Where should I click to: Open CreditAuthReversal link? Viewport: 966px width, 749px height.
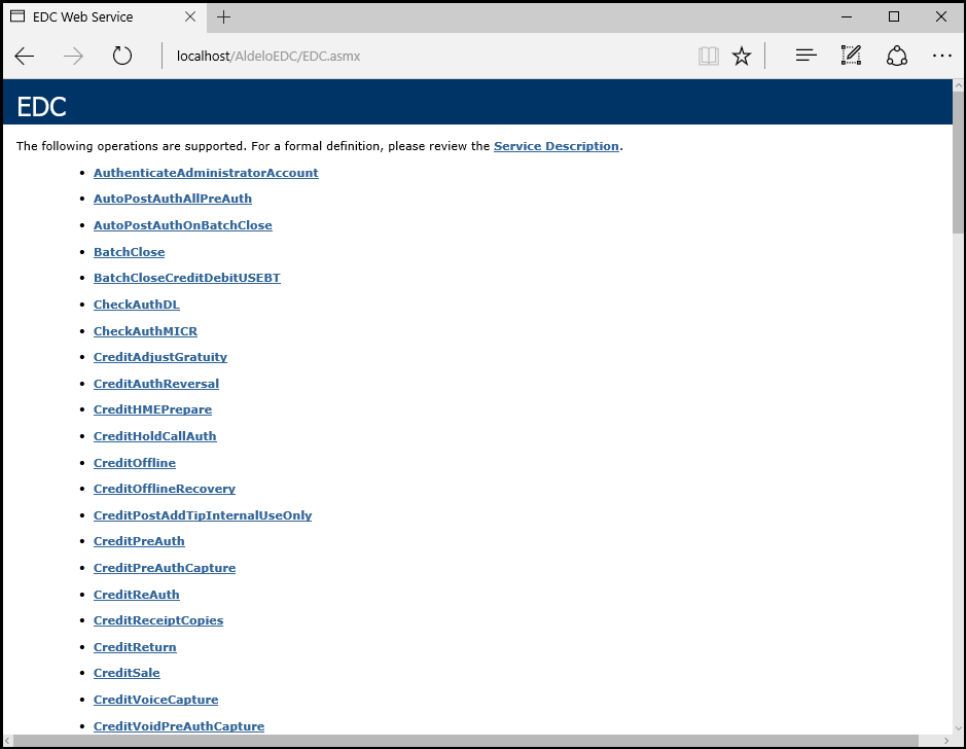pyautogui.click(x=156, y=384)
